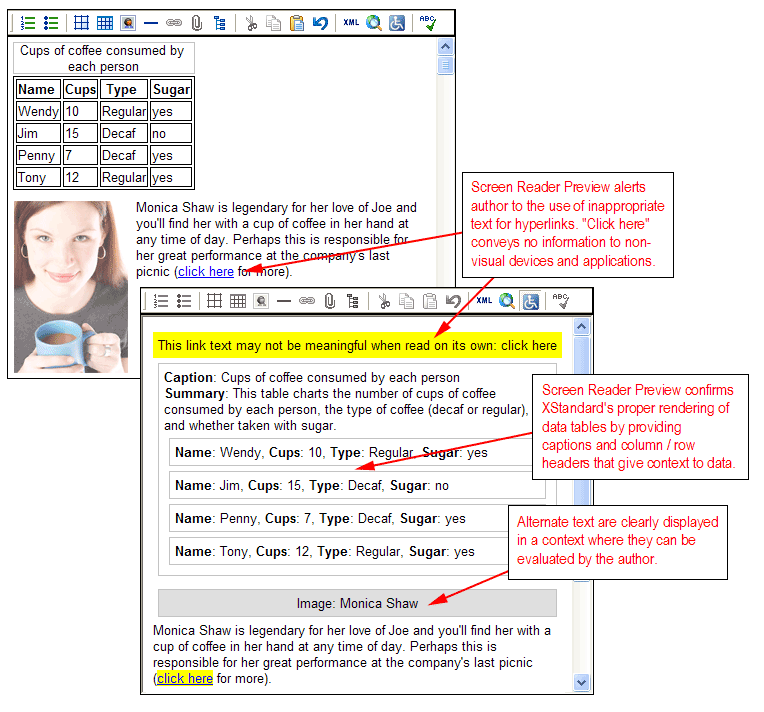This screenshot has width=764, height=712.
Task: Click preview row 'Name: Penny, Cups: 7'
Action: [357, 519]
